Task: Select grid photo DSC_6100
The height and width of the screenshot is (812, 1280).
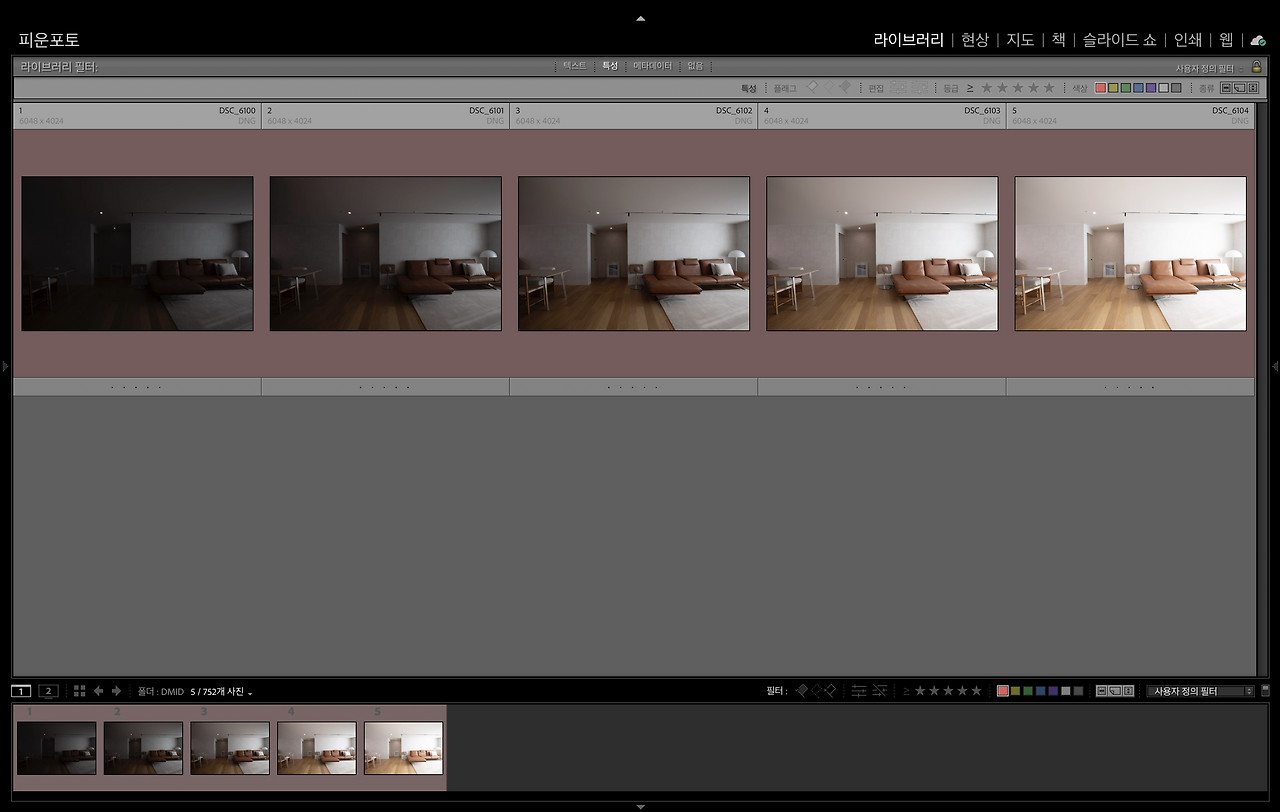Action: pyautogui.click(x=137, y=253)
